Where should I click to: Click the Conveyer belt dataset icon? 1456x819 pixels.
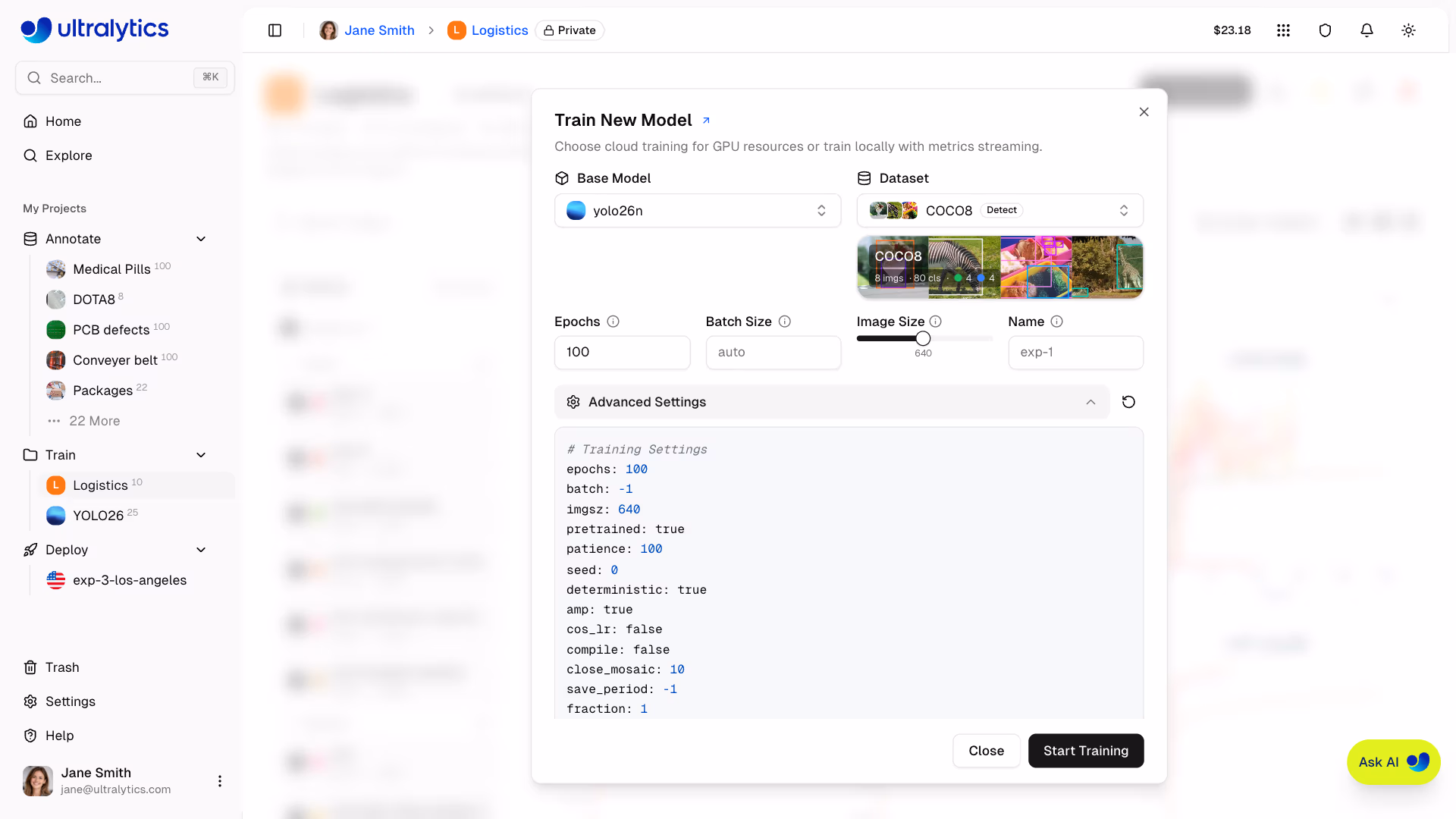pyautogui.click(x=55, y=360)
